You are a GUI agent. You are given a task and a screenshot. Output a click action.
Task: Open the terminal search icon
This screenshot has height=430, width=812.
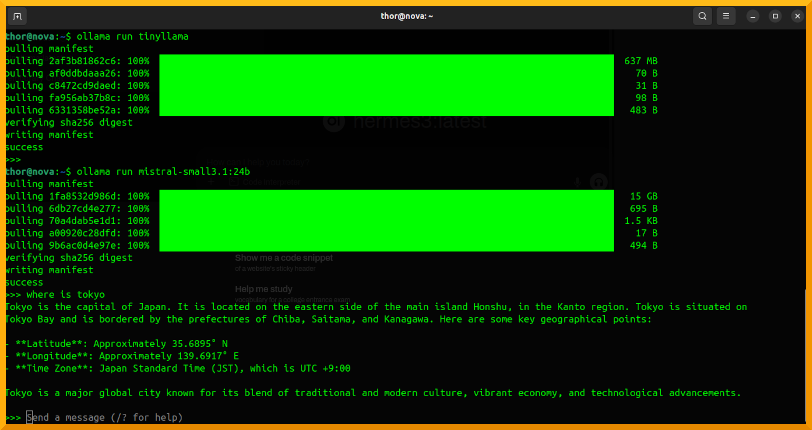[703, 16]
